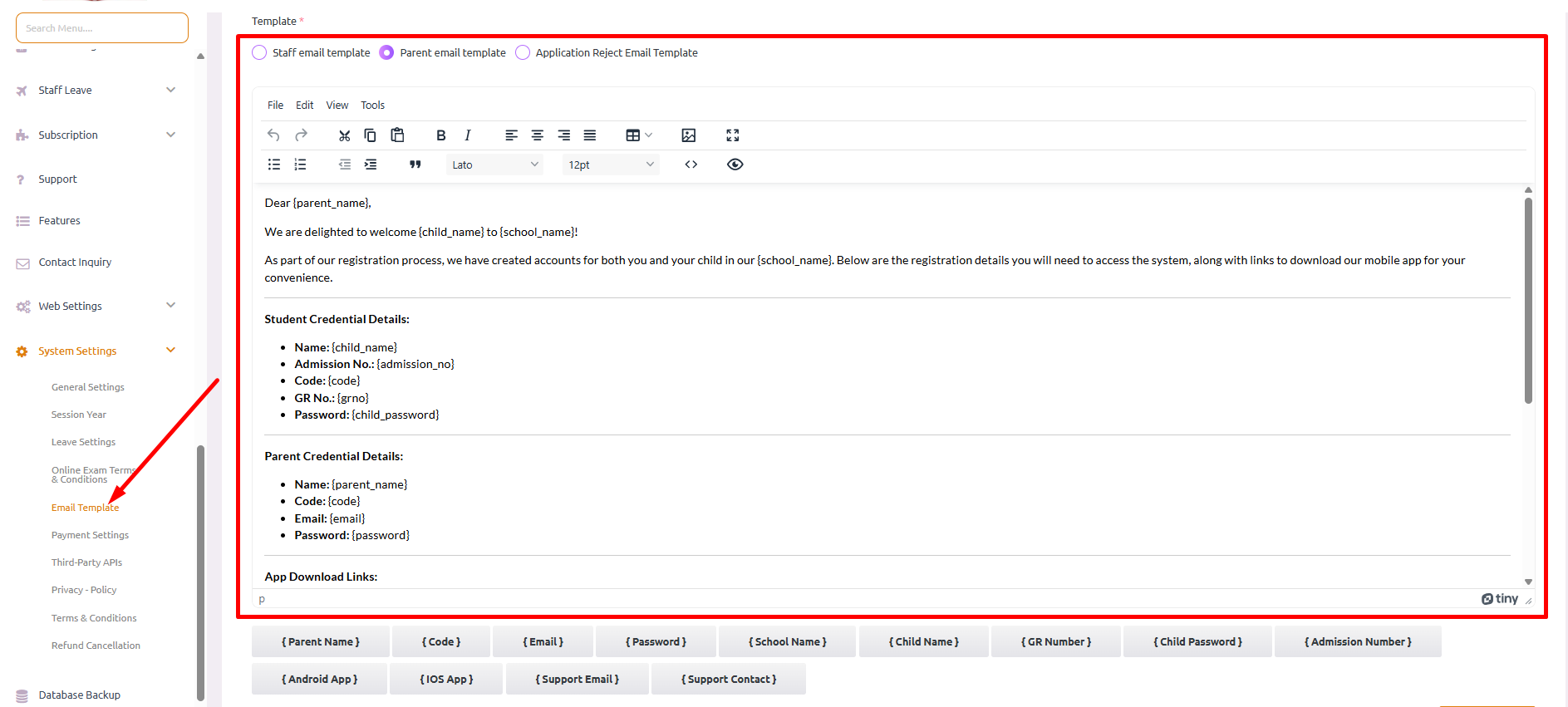Viewport: 1568px width, 707px height.
Task: Select the Parent email template radio
Action: point(386,52)
